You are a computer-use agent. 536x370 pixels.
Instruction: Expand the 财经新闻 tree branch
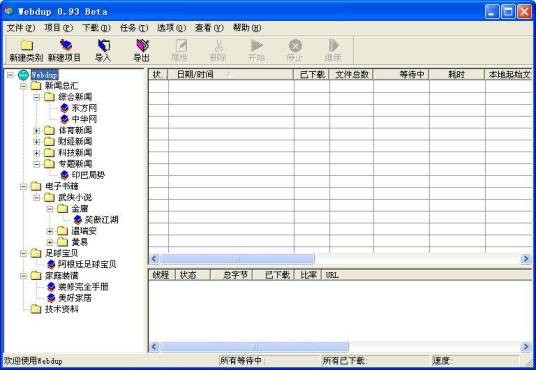pyautogui.click(x=37, y=142)
